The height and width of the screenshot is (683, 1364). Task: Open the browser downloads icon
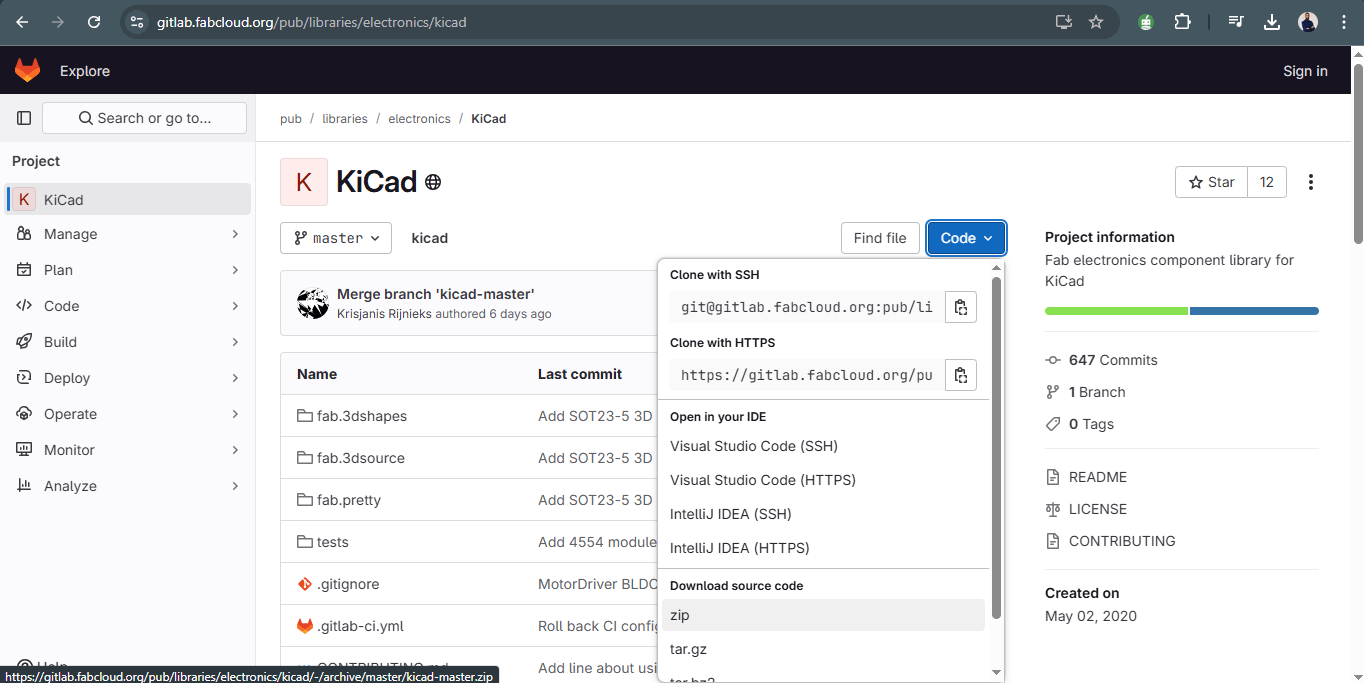[x=1272, y=22]
